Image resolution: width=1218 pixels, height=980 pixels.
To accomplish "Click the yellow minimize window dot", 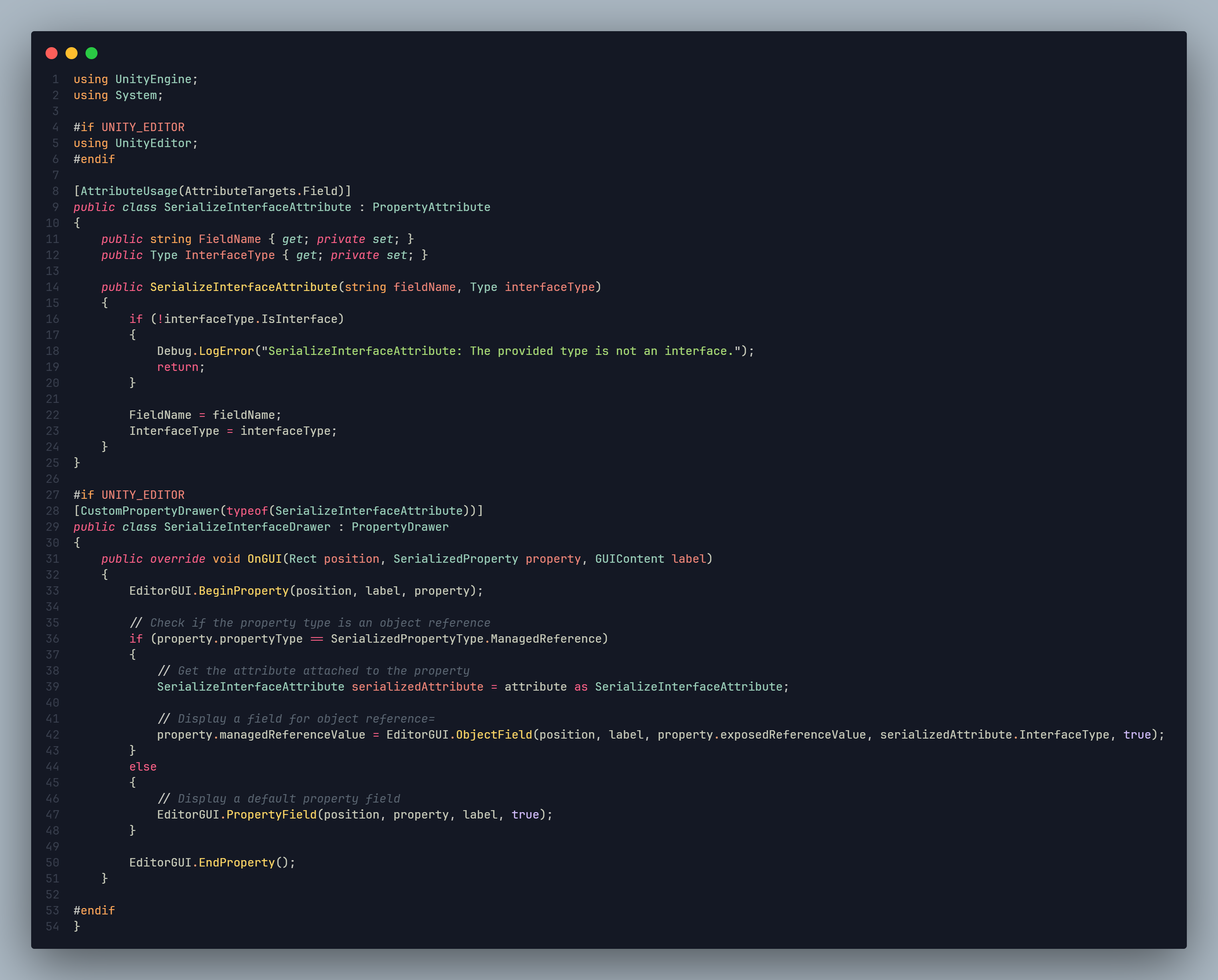I will click(x=71, y=53).
